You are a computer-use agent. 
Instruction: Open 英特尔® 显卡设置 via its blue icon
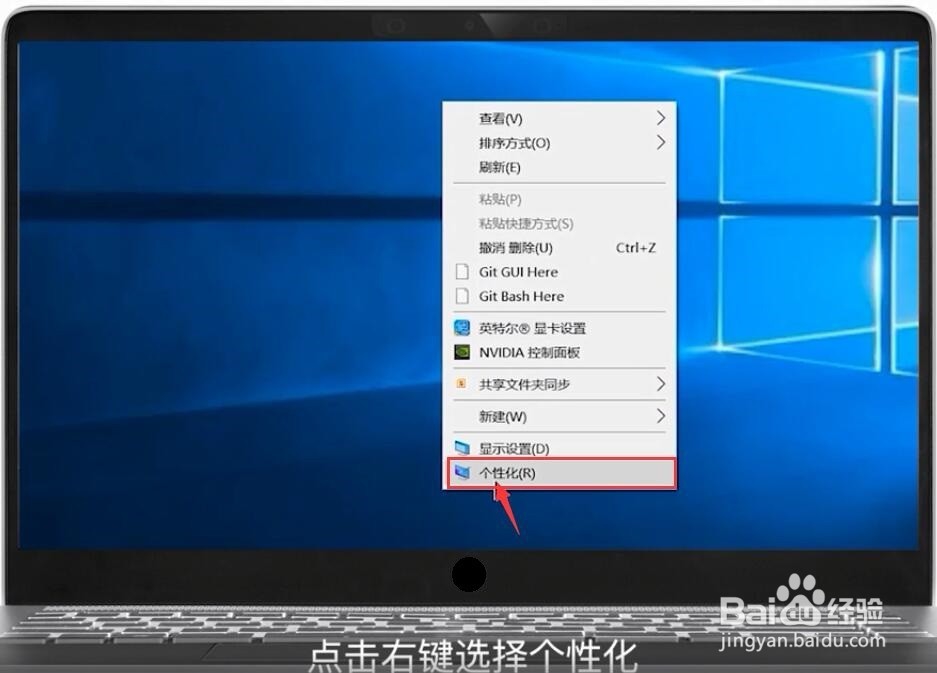(461, 327)
